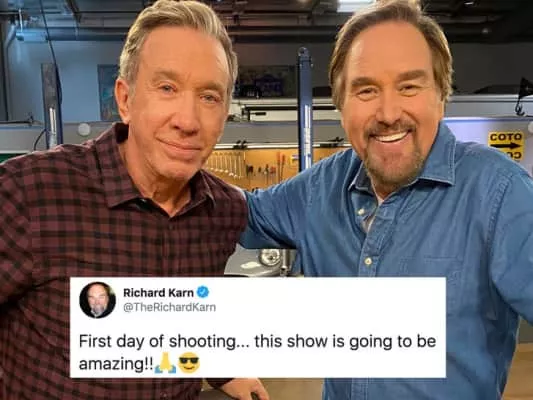This screenshot has height=400, width=533.
Task: Click the word "amazing!!" in the tweet
Action: (116, 364)
